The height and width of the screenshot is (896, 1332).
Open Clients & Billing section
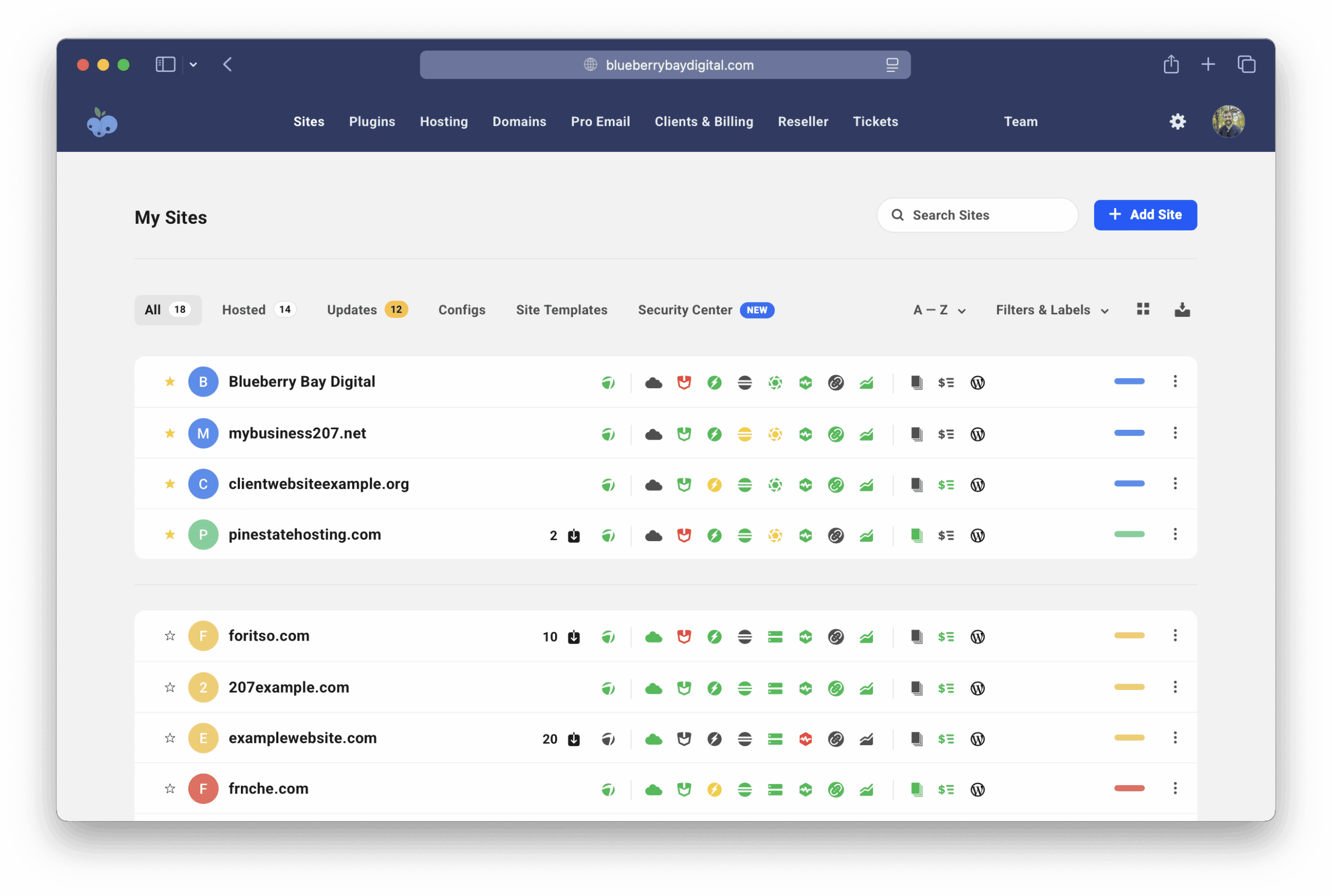tap(703, 121)
